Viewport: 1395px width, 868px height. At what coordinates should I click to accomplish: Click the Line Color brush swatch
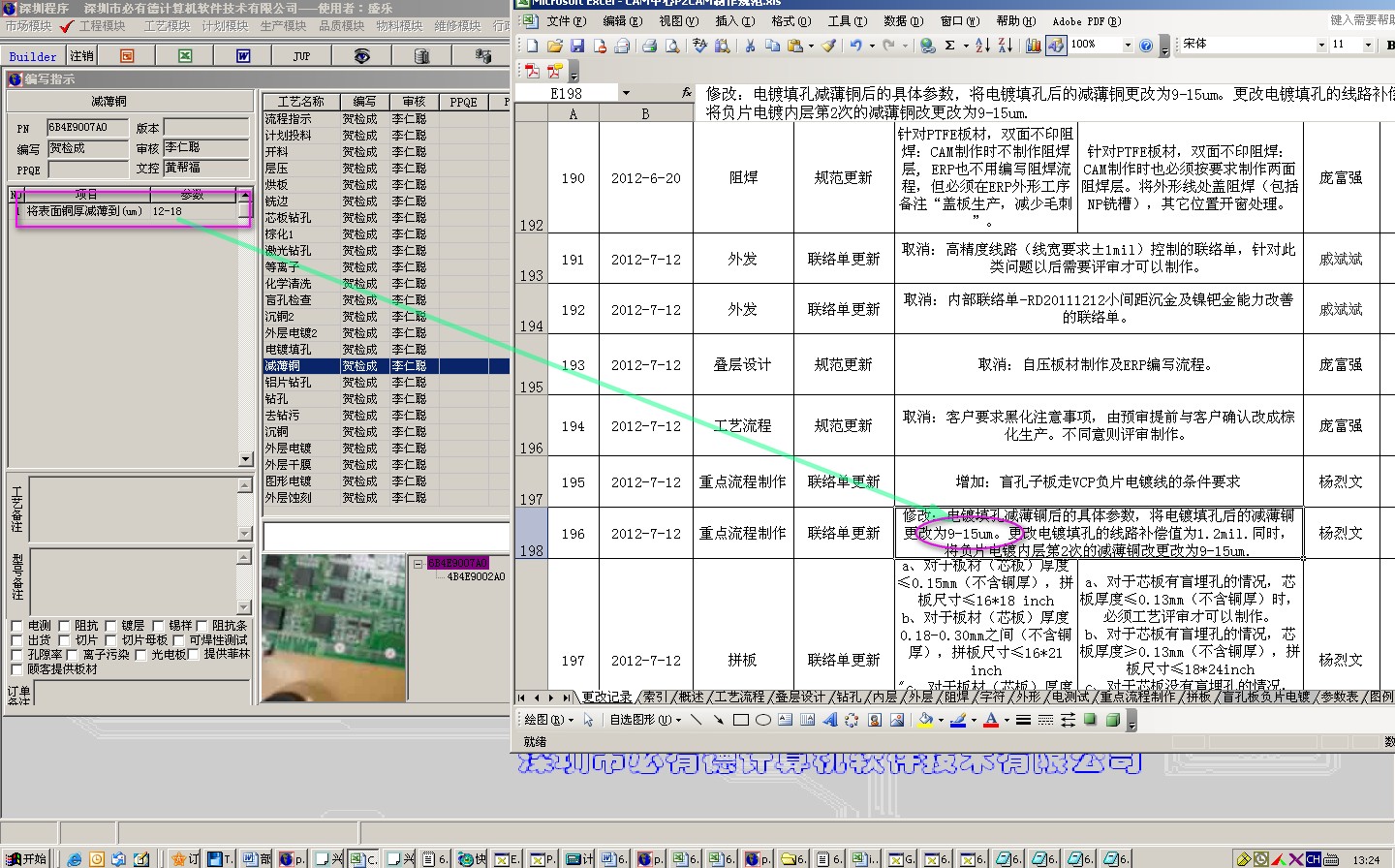958,720
